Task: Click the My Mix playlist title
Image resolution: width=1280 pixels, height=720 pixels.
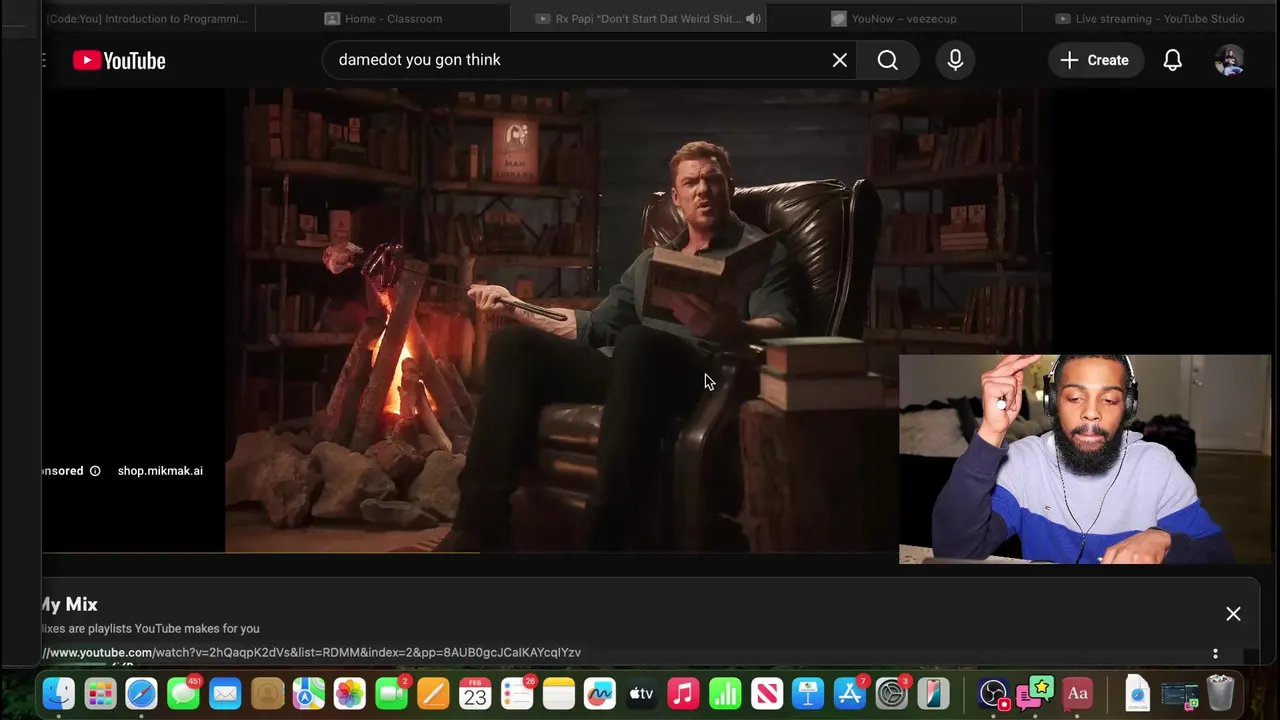Action: click(x=68, y=604)
